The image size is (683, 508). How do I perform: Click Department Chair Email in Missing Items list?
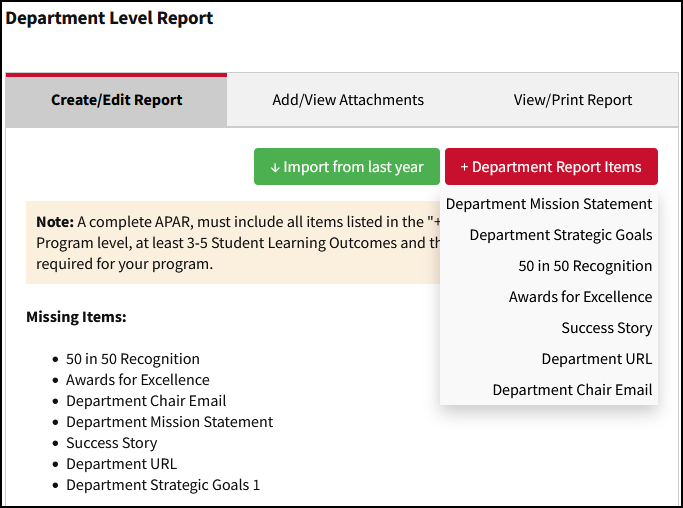[x=146, y=401]
